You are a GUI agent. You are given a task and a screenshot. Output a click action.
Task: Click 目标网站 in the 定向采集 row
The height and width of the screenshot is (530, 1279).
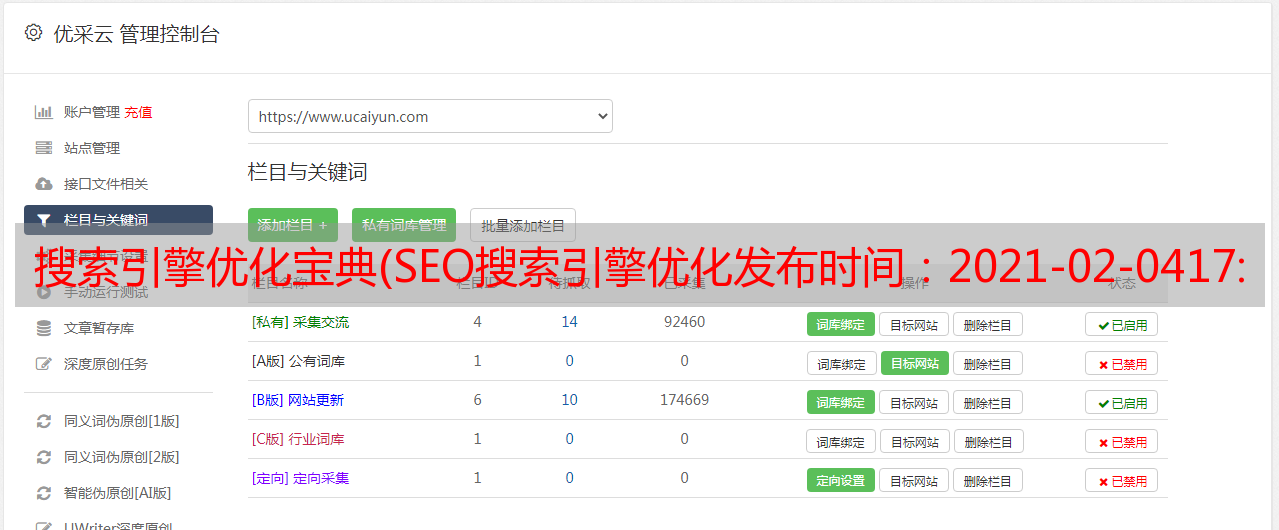pyautogui.click(x=914, y=480)
